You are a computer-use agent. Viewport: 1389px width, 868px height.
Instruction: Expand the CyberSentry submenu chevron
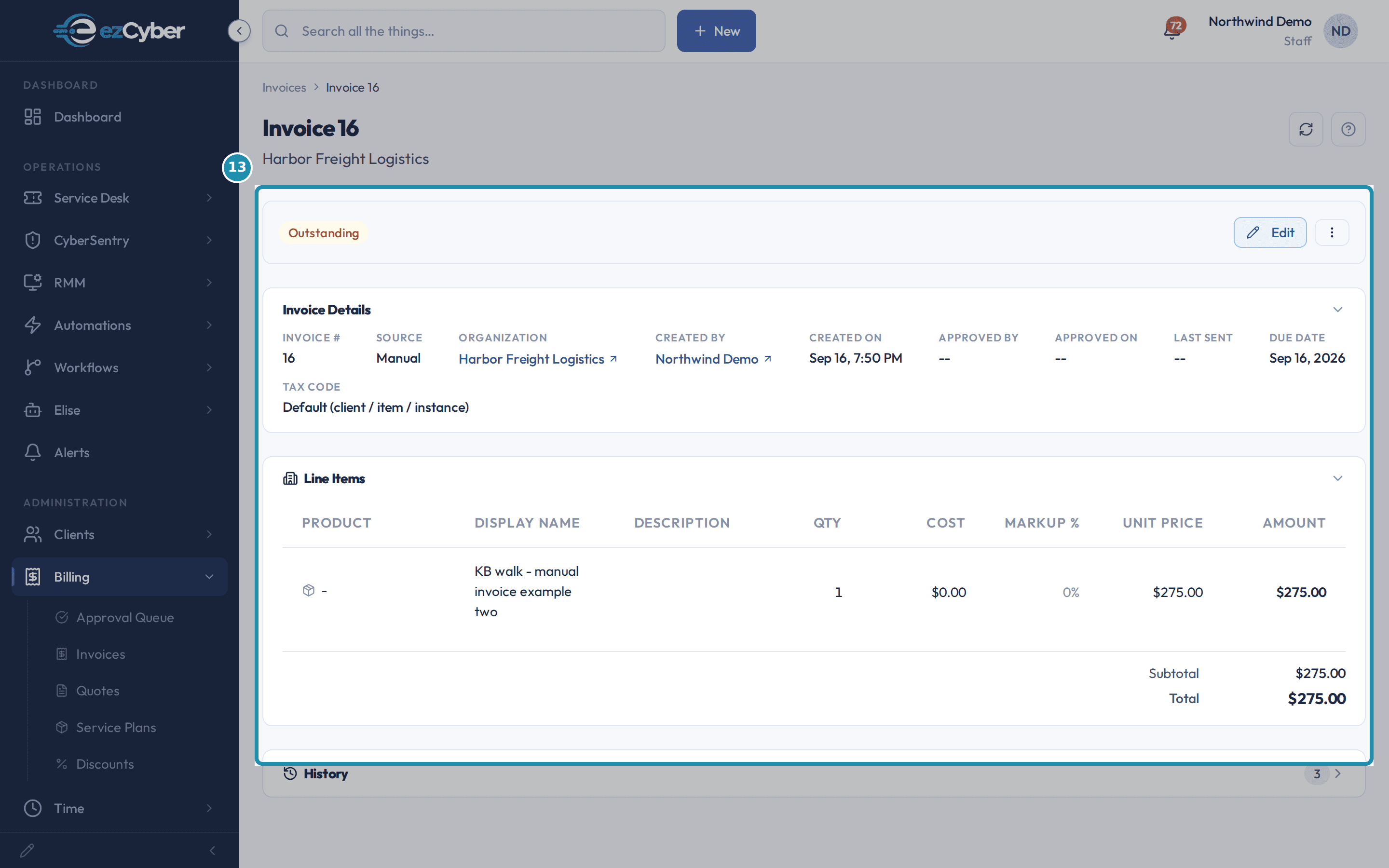tap(209, 240)
